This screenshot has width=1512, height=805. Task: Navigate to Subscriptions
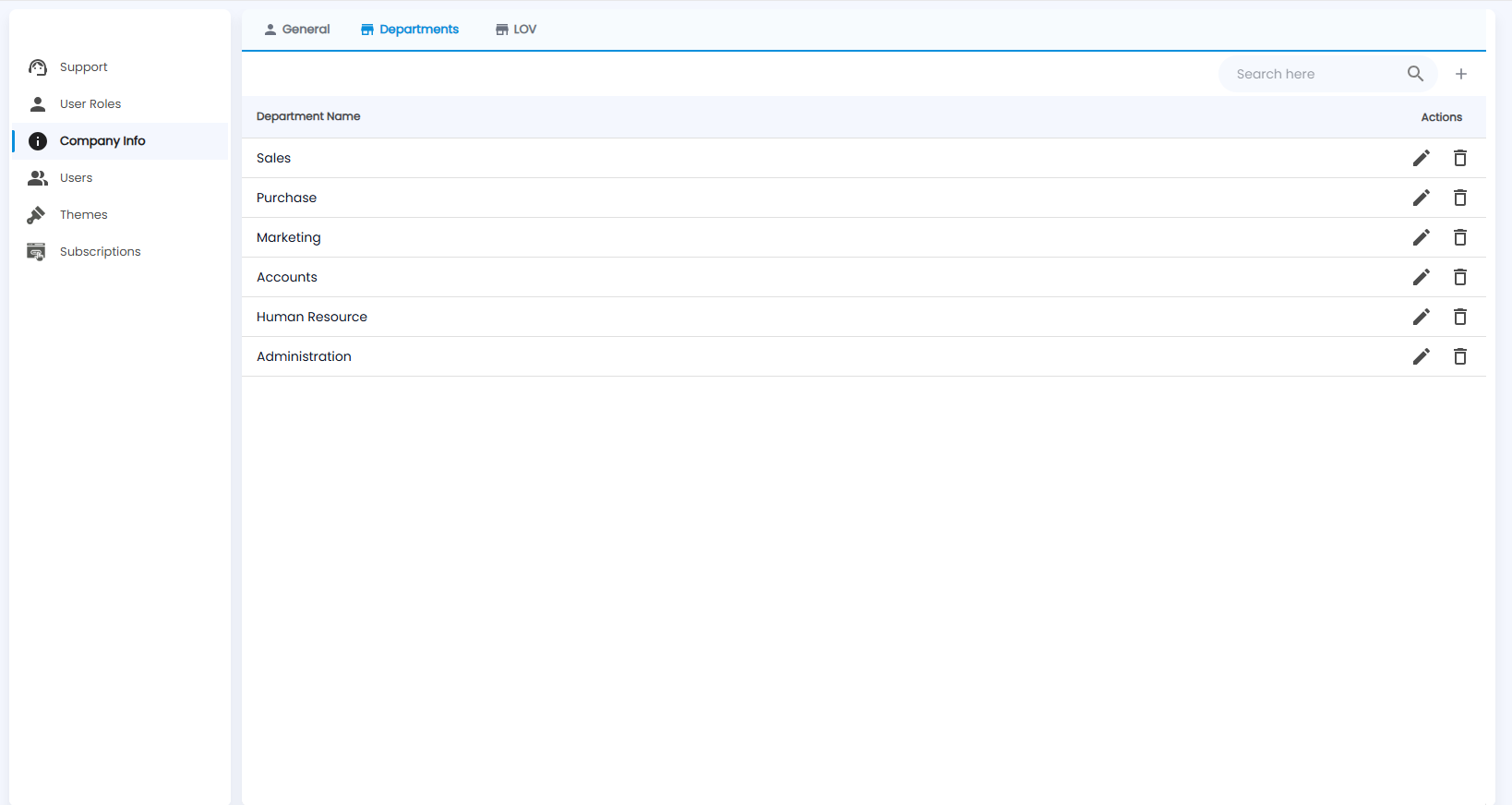point(120,252)
